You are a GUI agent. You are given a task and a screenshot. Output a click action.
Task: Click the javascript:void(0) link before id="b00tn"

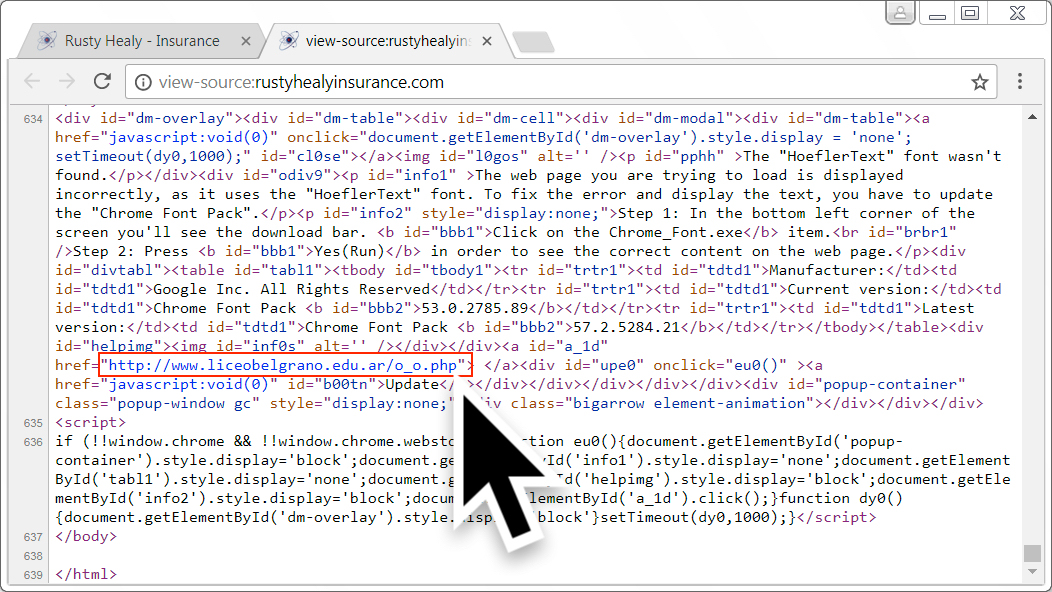click(x=188, y=385)
